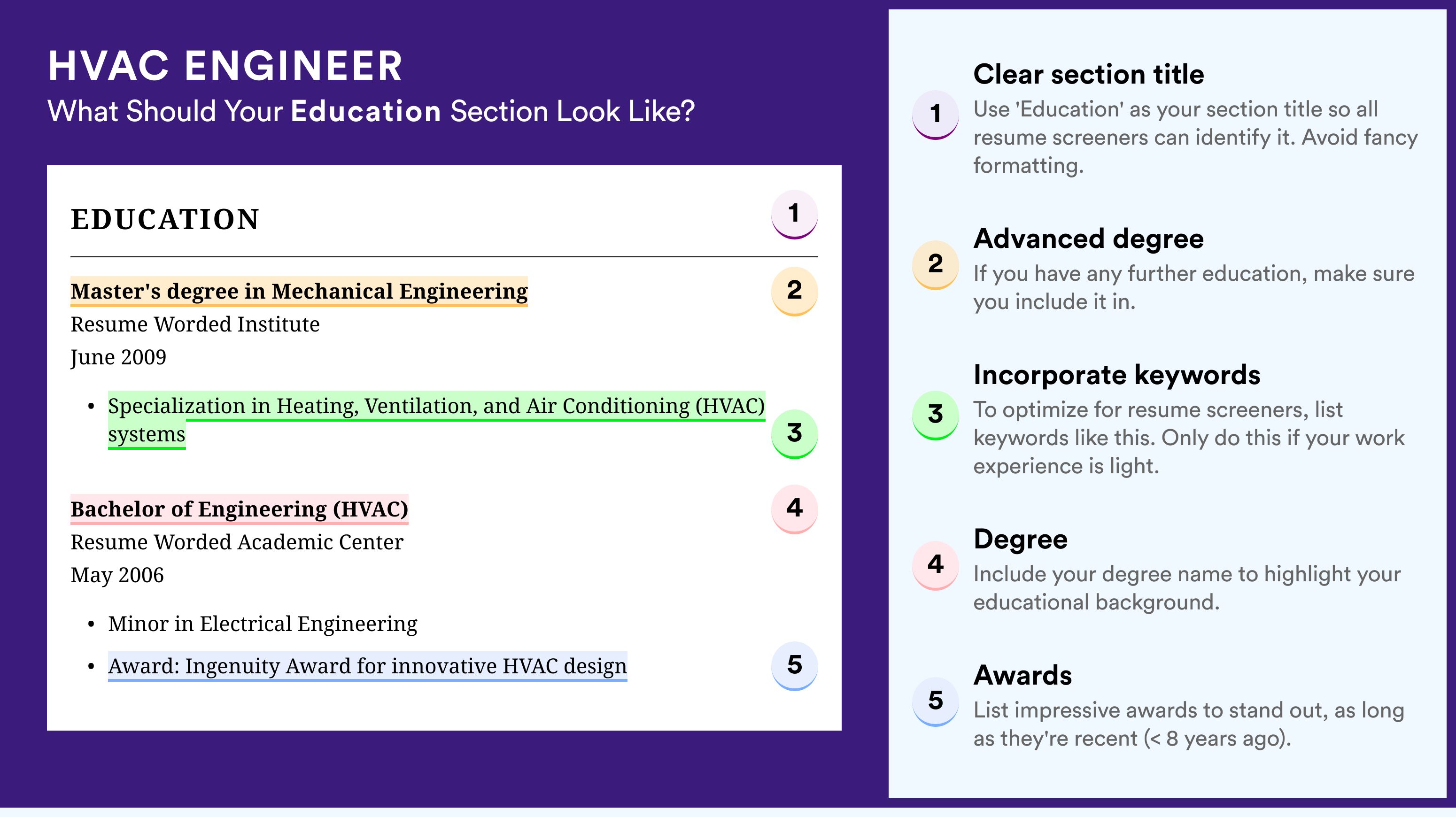
Task: Click green number 3 badge in the resume card
Action: click(x=794, y=433)
